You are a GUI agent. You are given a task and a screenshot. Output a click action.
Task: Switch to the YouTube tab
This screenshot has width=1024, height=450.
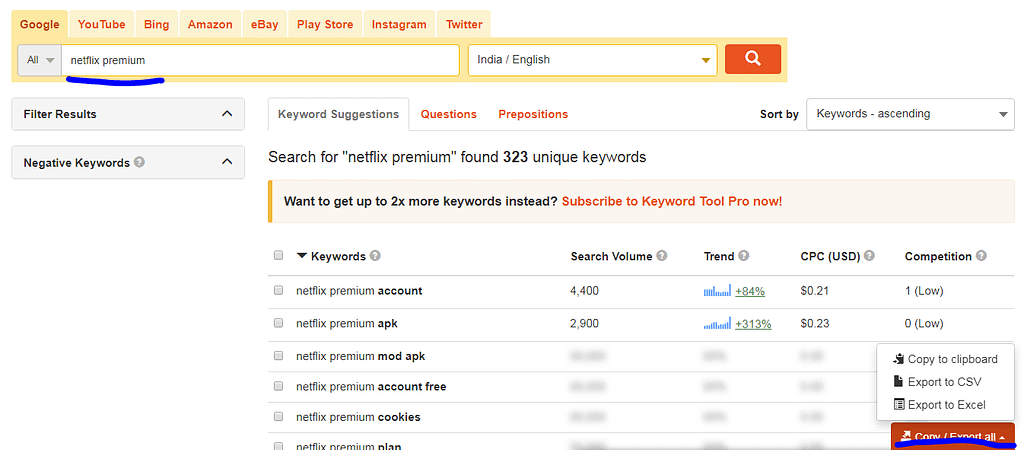click(101, 24)
